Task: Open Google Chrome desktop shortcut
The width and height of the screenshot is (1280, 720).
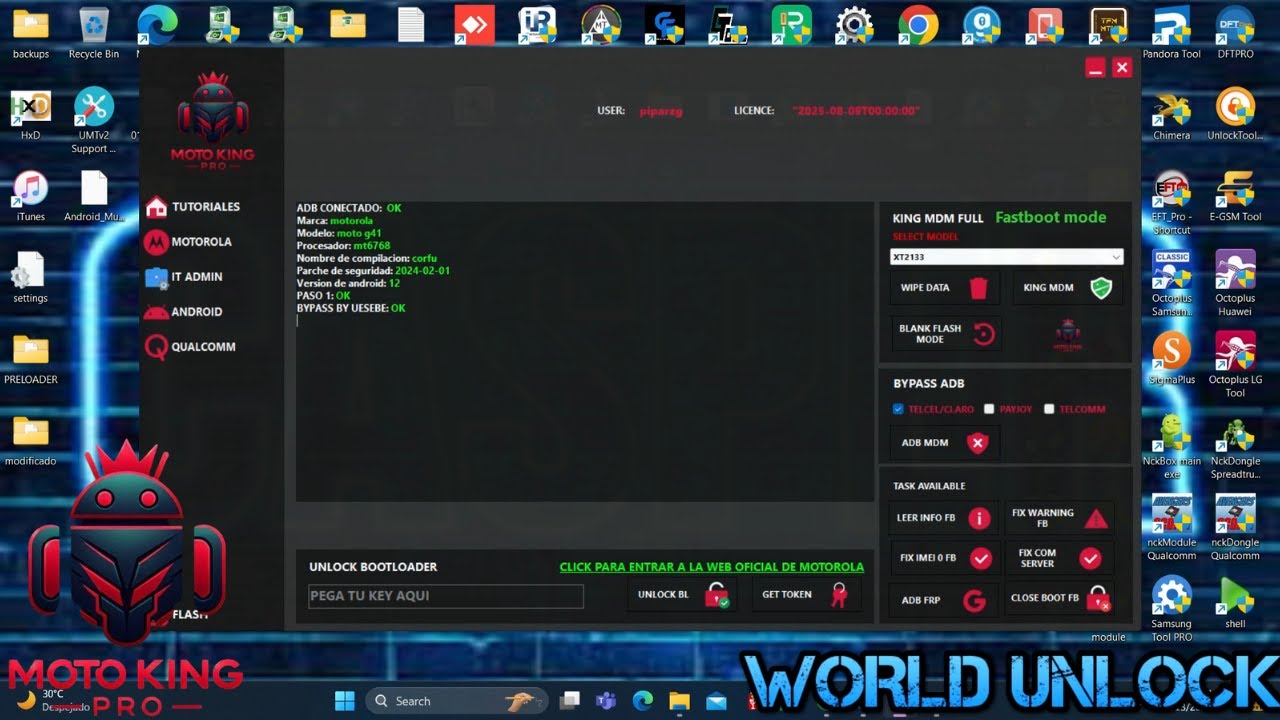Action: tap(918, 25)
